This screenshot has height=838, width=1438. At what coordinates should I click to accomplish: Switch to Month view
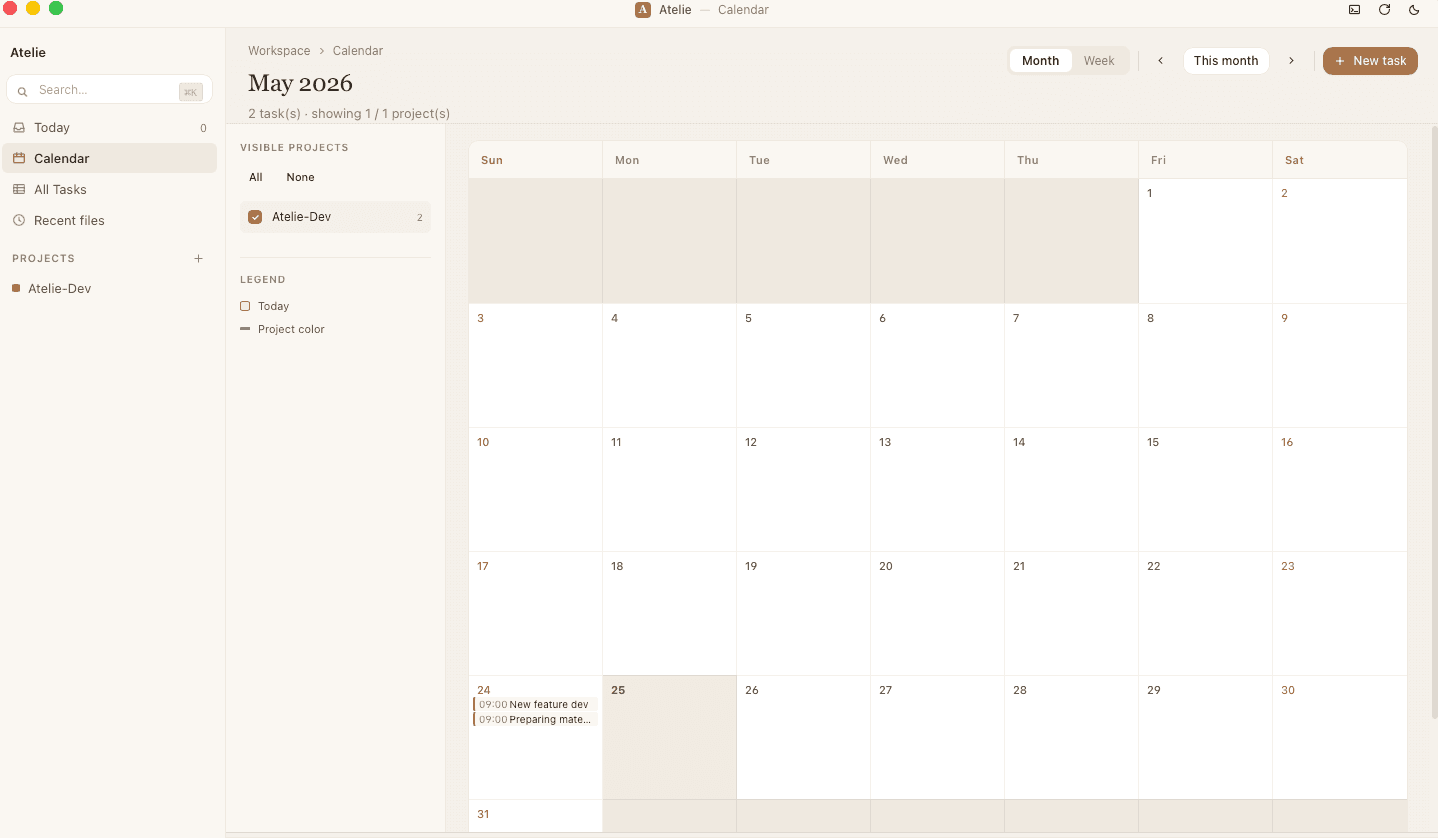1040,61
